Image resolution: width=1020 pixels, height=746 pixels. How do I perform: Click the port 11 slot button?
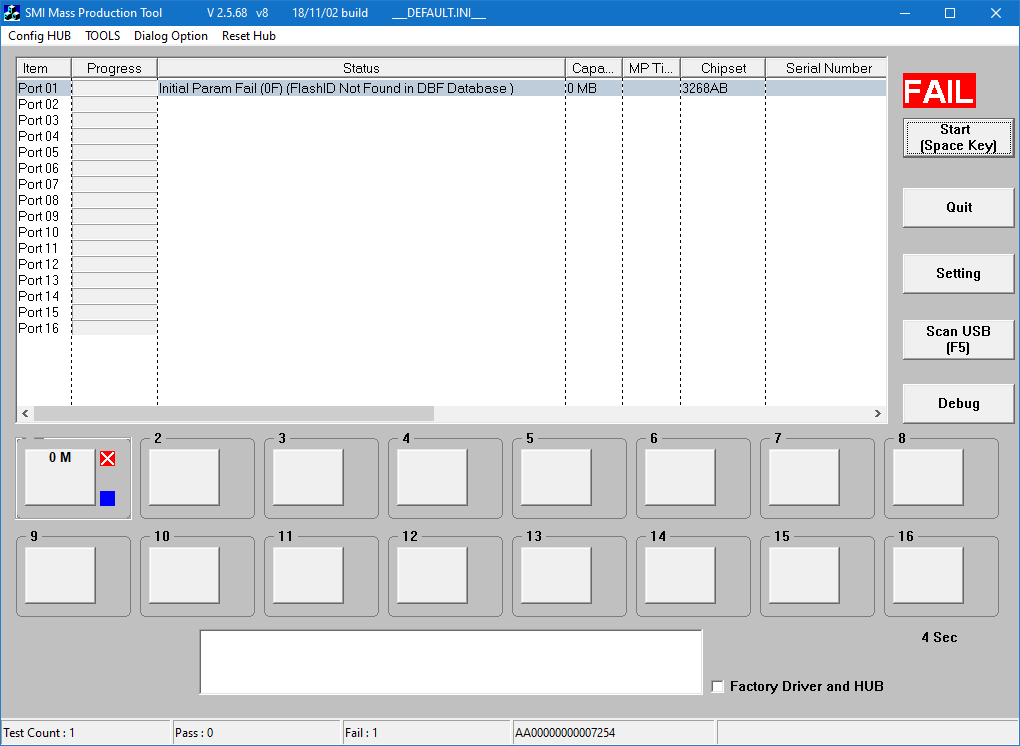pyautogui.click(x=308, y=575)
